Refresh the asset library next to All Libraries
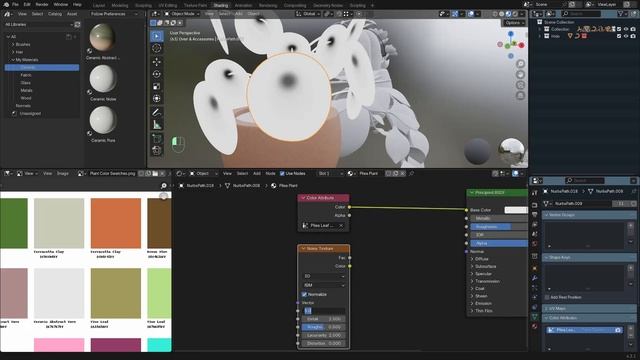The height and width of the screenshot is (360, 640). (x=77, y=24)
